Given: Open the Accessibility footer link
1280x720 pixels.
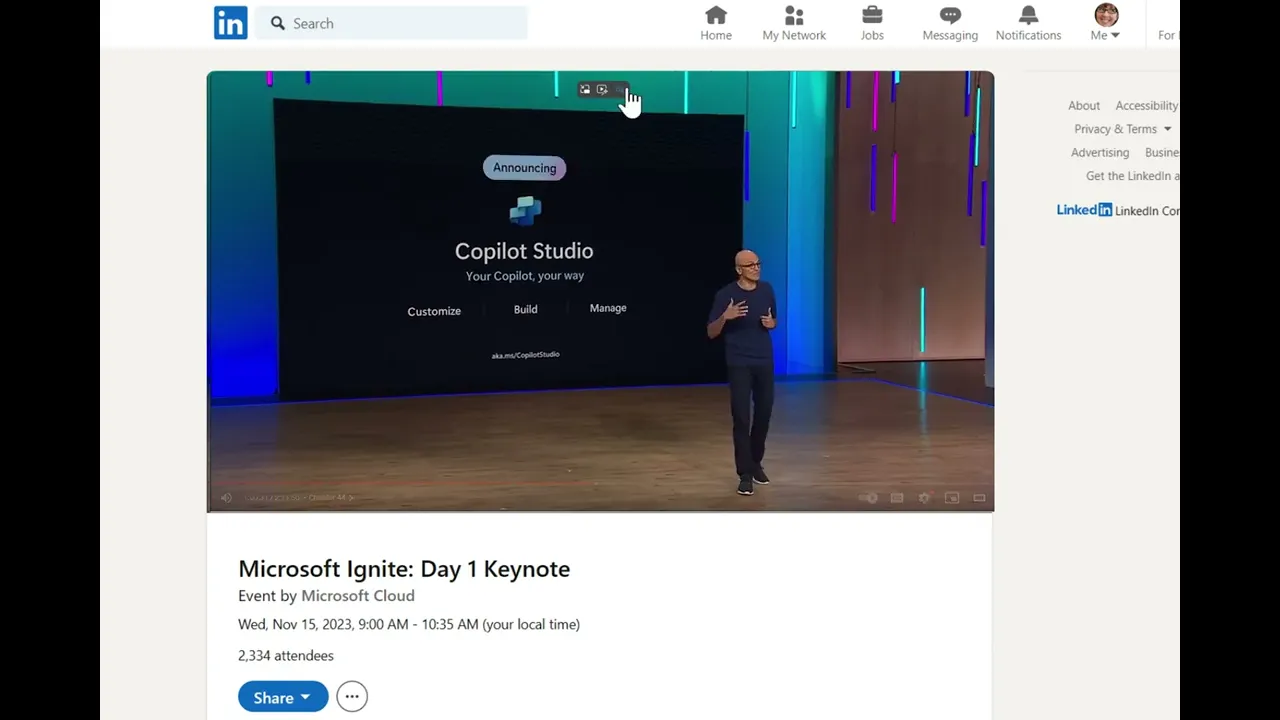Looking at the screenshot, I should coord(1147,106).
